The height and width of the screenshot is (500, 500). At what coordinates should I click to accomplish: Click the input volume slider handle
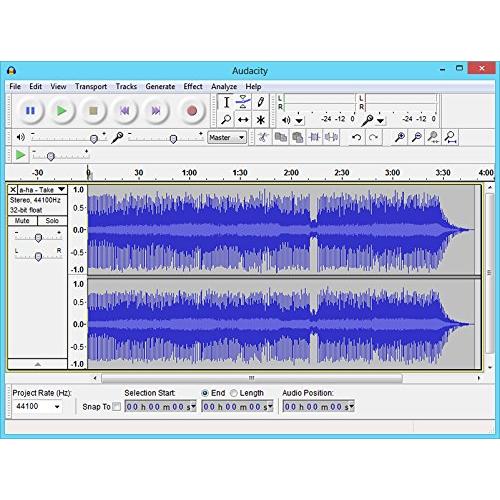173,139
